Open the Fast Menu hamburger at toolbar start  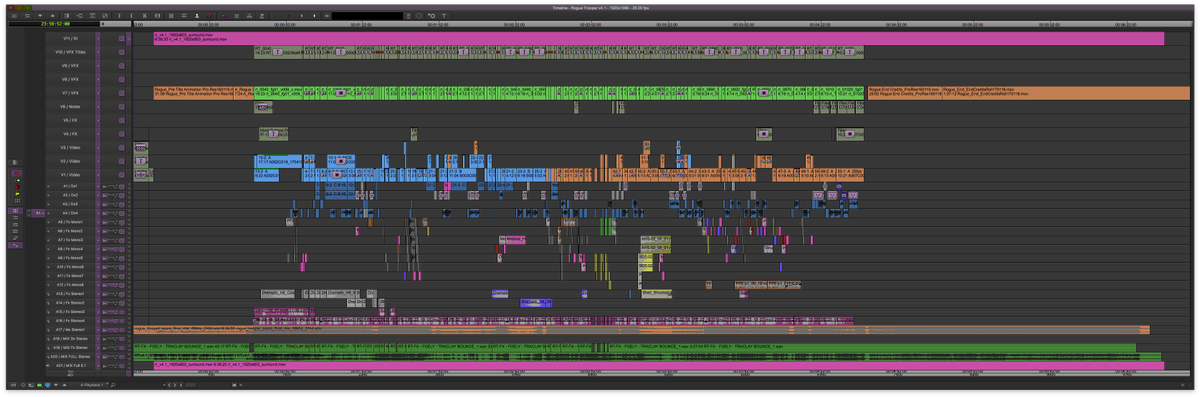coord(14,15)
